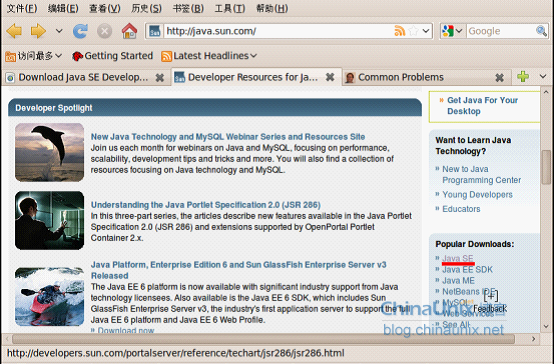The image size is (554, 364).
Task: Open the search engine selector dropdown
Action: point(453,31)
